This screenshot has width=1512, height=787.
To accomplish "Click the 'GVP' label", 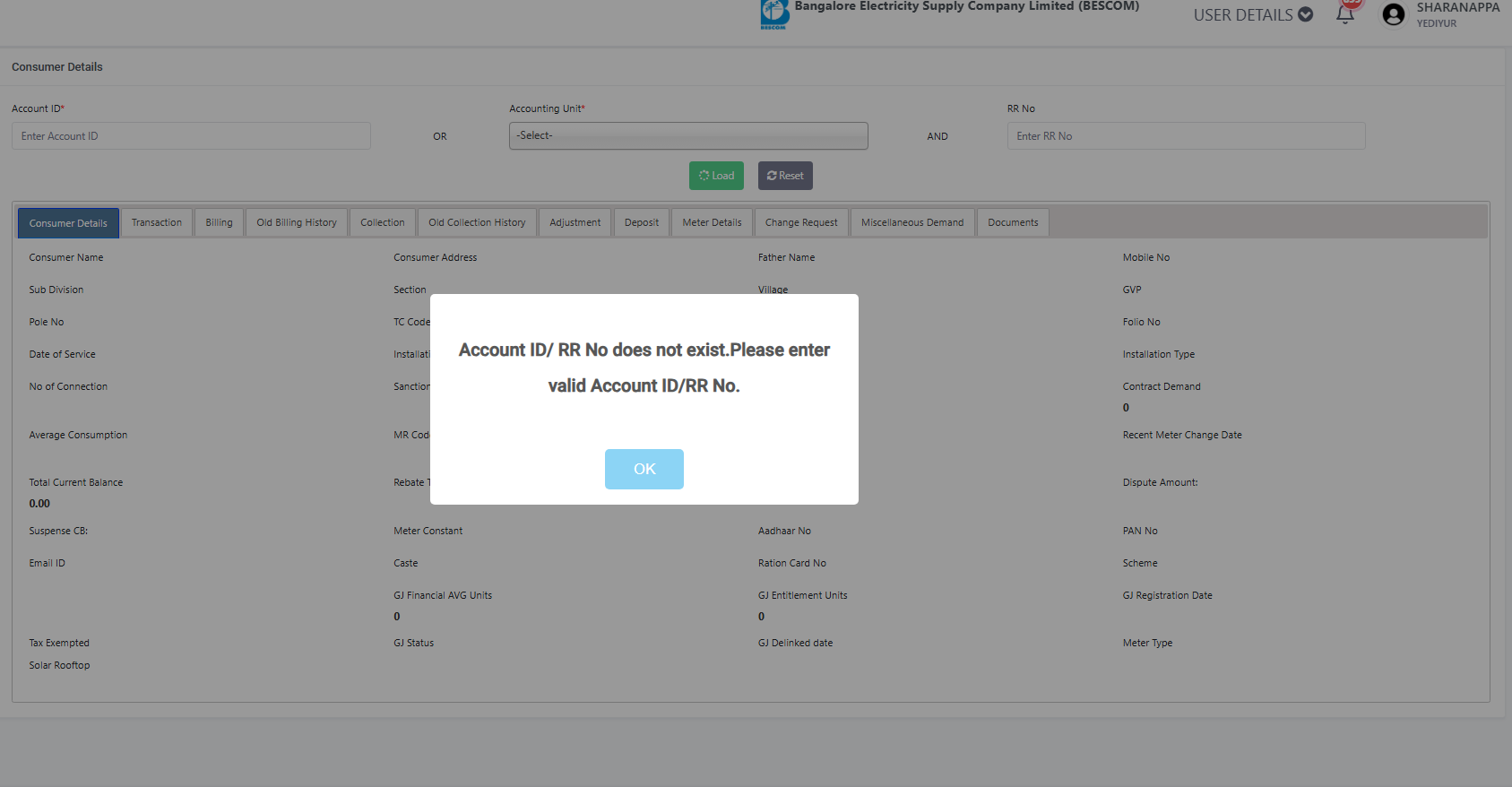I will 1132,290.
